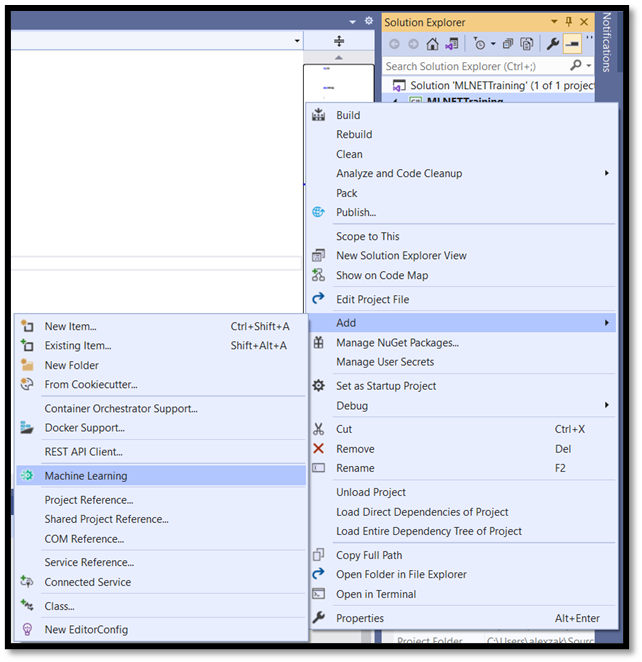Click the Forward arrow in Solution Explorer

tap(413, 44)
